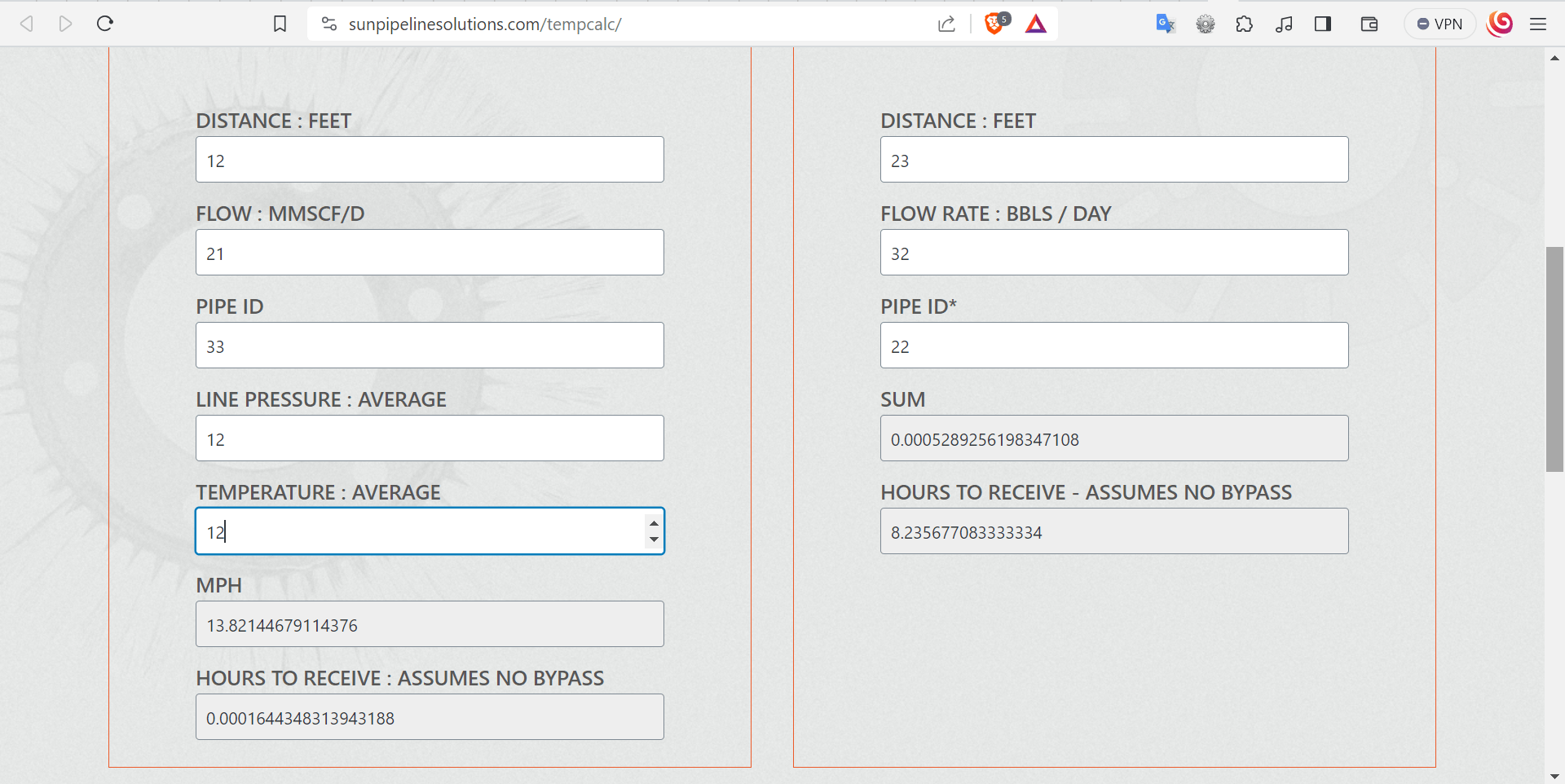Click the Brave Rewards triangle icon

click(1036, 24)
